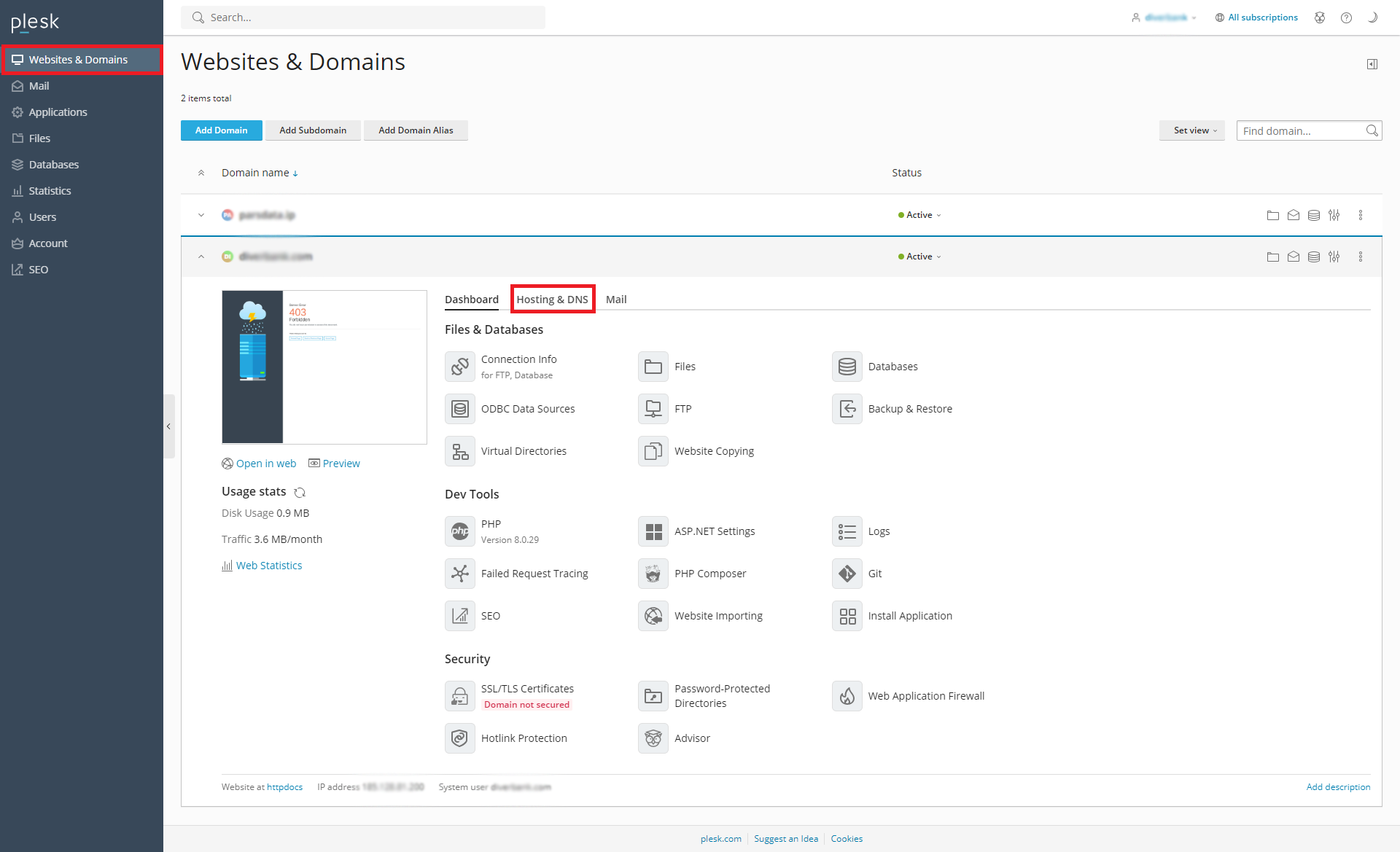Open PHP Composer
Screen dimensions: 1400x852
point(693,574)
